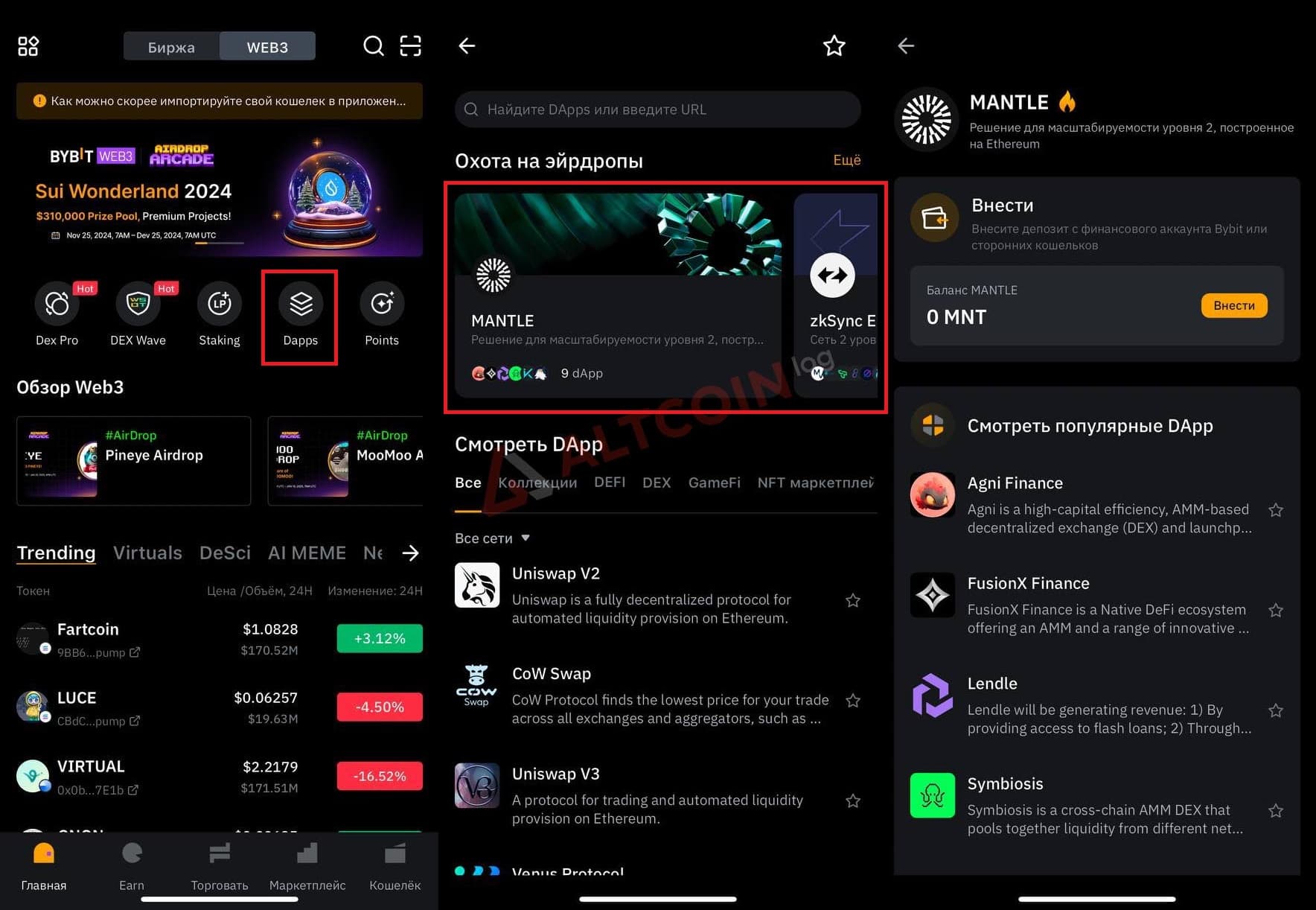Click the Agni Finance logo icon
Screen dimensions: 1316x910
point(933,494)
